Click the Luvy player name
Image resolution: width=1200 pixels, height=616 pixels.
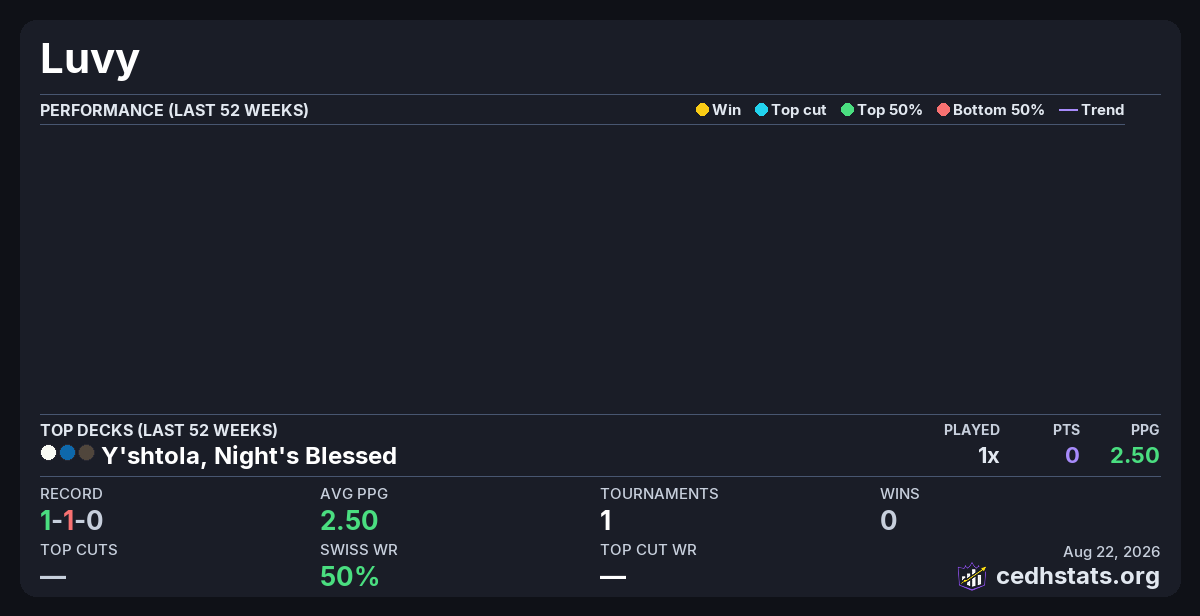pyautogui.click(x=89, y=60)
